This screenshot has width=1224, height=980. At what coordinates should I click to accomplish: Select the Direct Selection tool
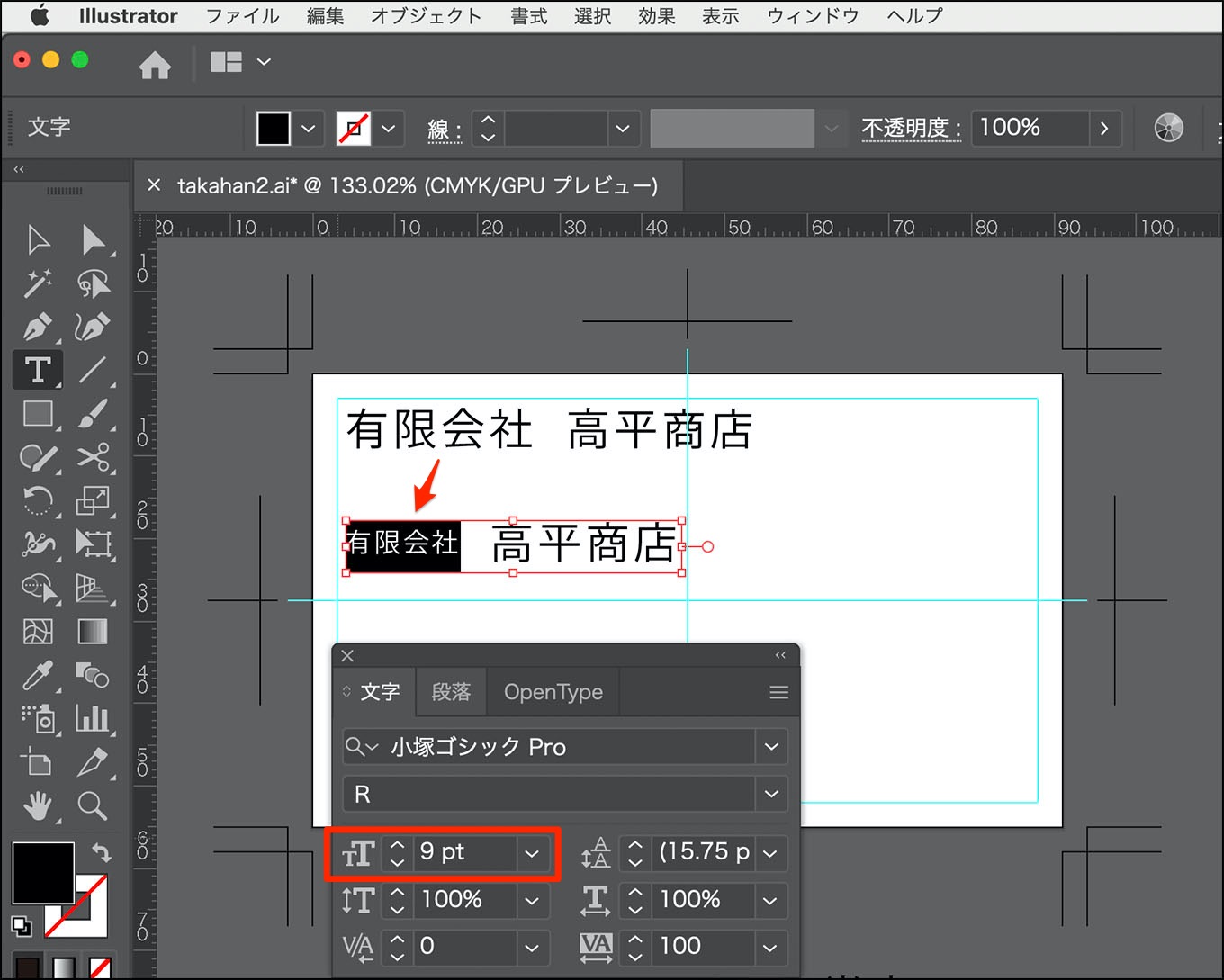[x=93, y=240]
